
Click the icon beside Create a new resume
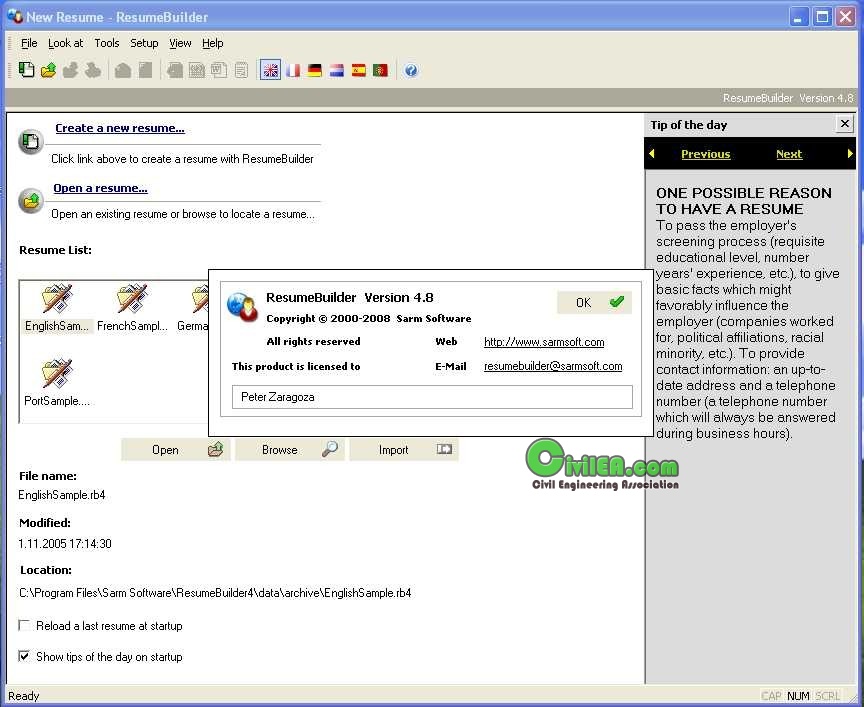(31, 142)
